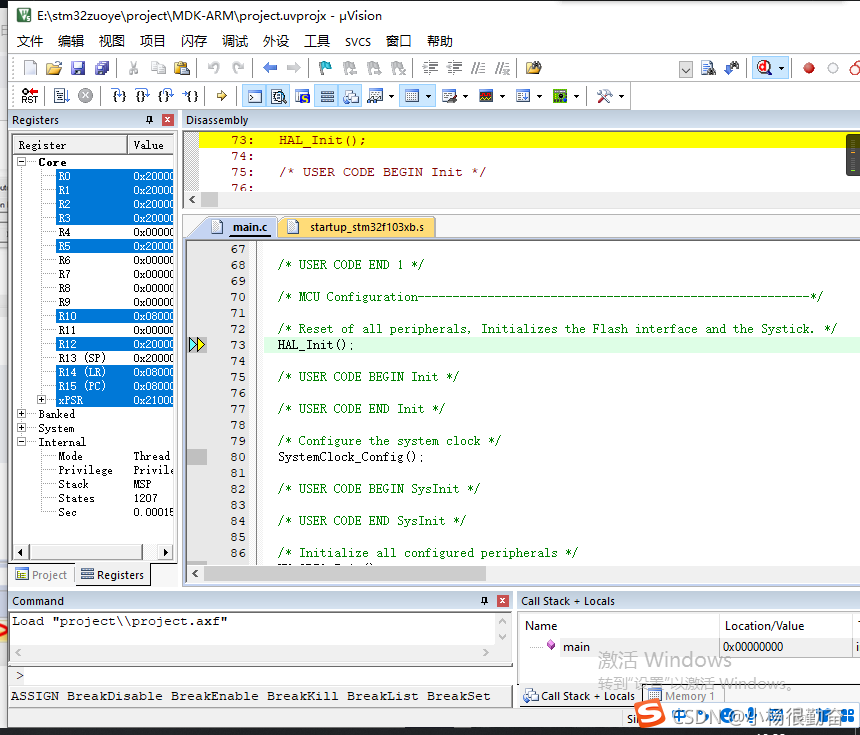Click the Insert Breakpoint red dot icon
This screenshot has width=860, height=735.
point(809,68)
